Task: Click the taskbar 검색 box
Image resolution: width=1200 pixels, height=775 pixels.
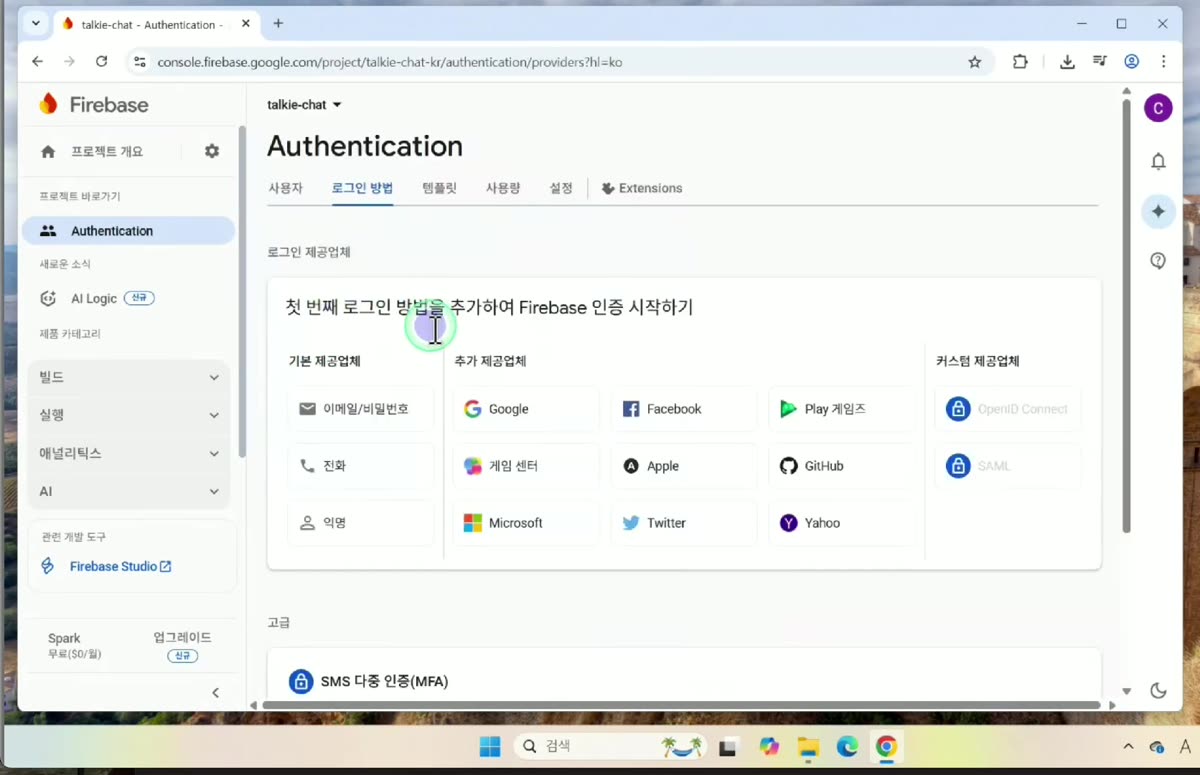Action: pos(611,747)
